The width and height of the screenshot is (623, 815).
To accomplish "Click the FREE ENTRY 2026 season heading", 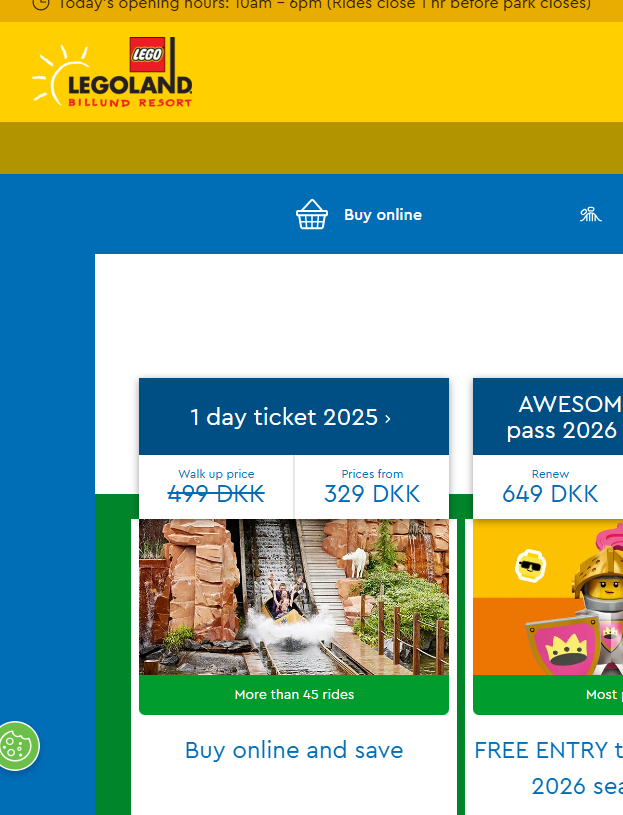I will 549,768.
